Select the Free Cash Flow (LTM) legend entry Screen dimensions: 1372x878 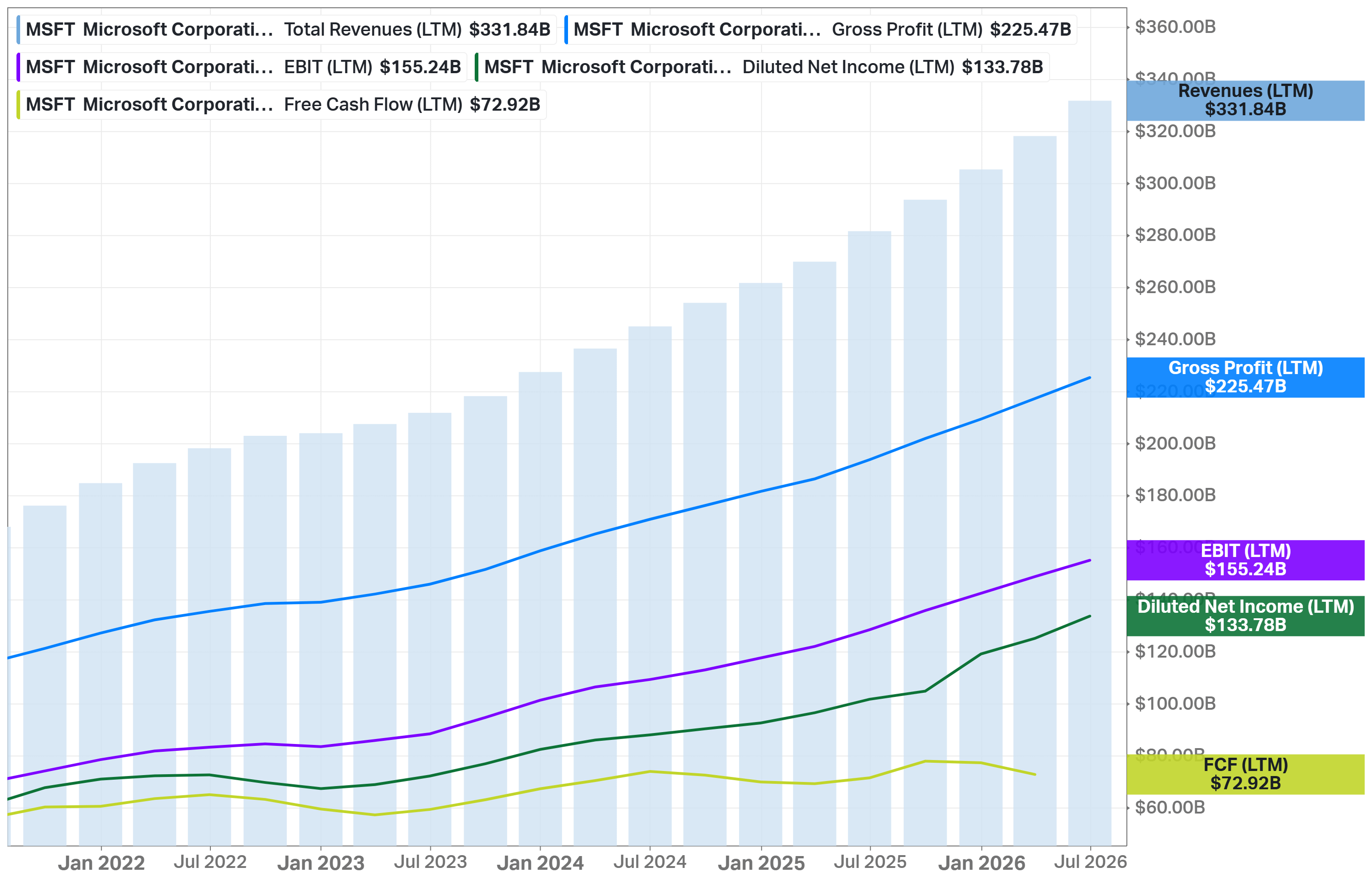(282, 105)
